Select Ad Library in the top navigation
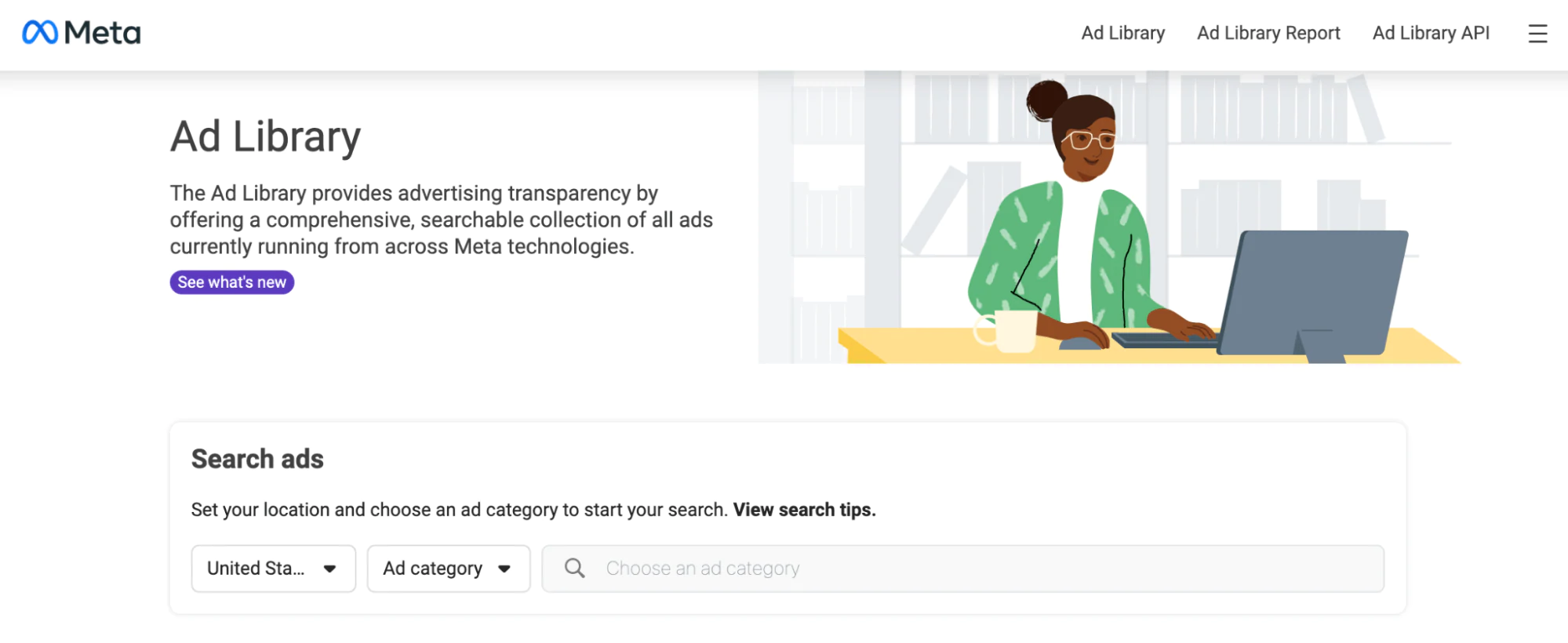Viewport: 1568px width, 643px height. coord(1122,33)
